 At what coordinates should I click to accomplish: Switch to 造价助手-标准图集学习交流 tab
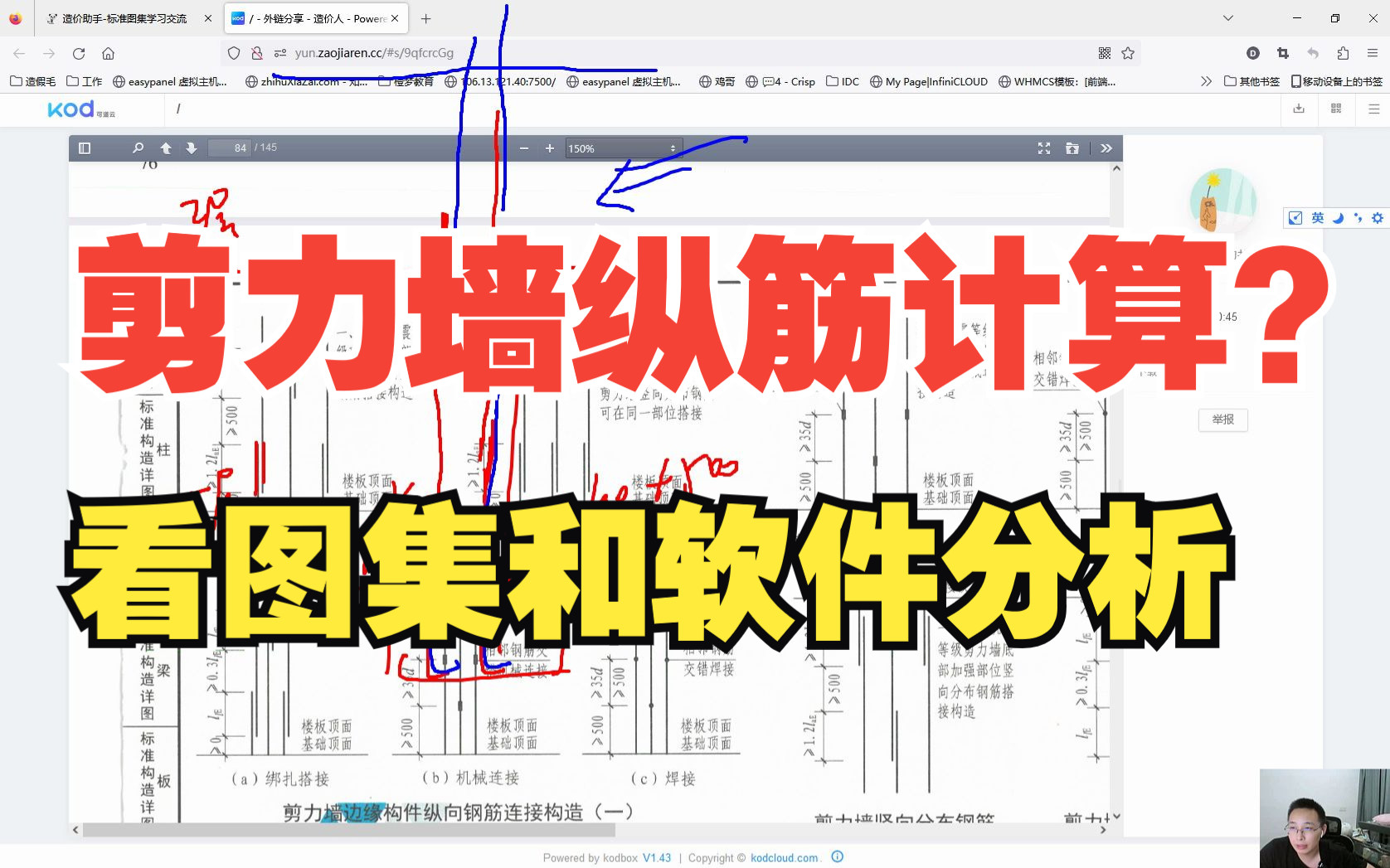pyautogui.click(x=124, y=18)
